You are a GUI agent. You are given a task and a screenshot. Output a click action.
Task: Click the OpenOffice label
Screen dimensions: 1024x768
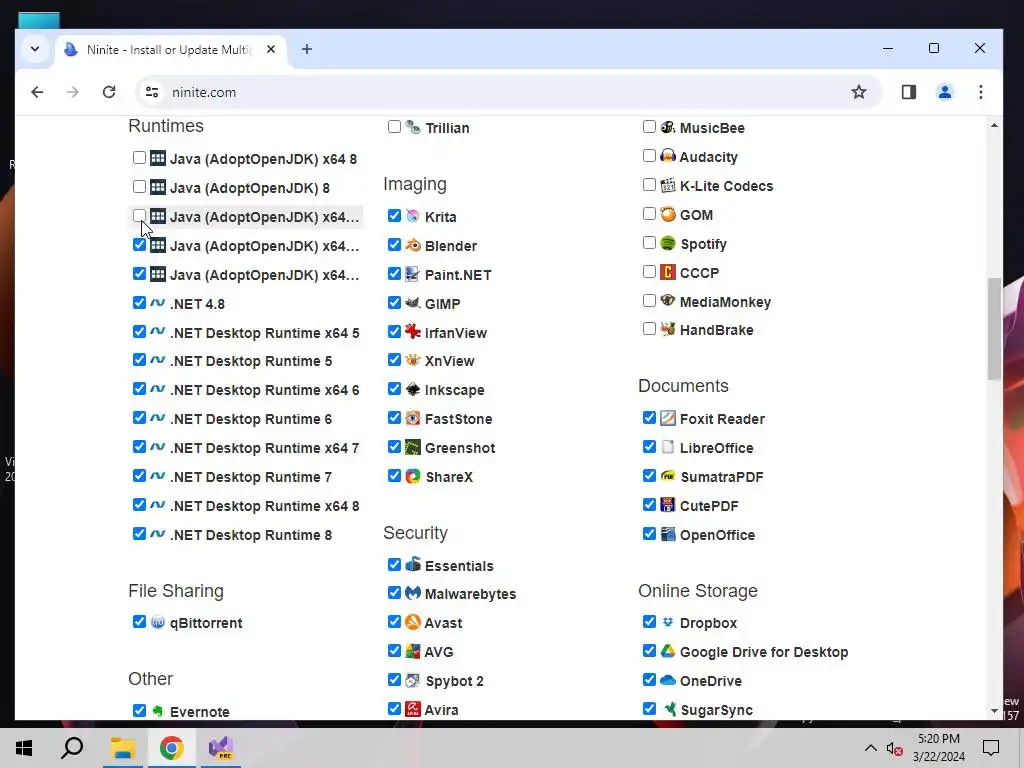[717, 535]
